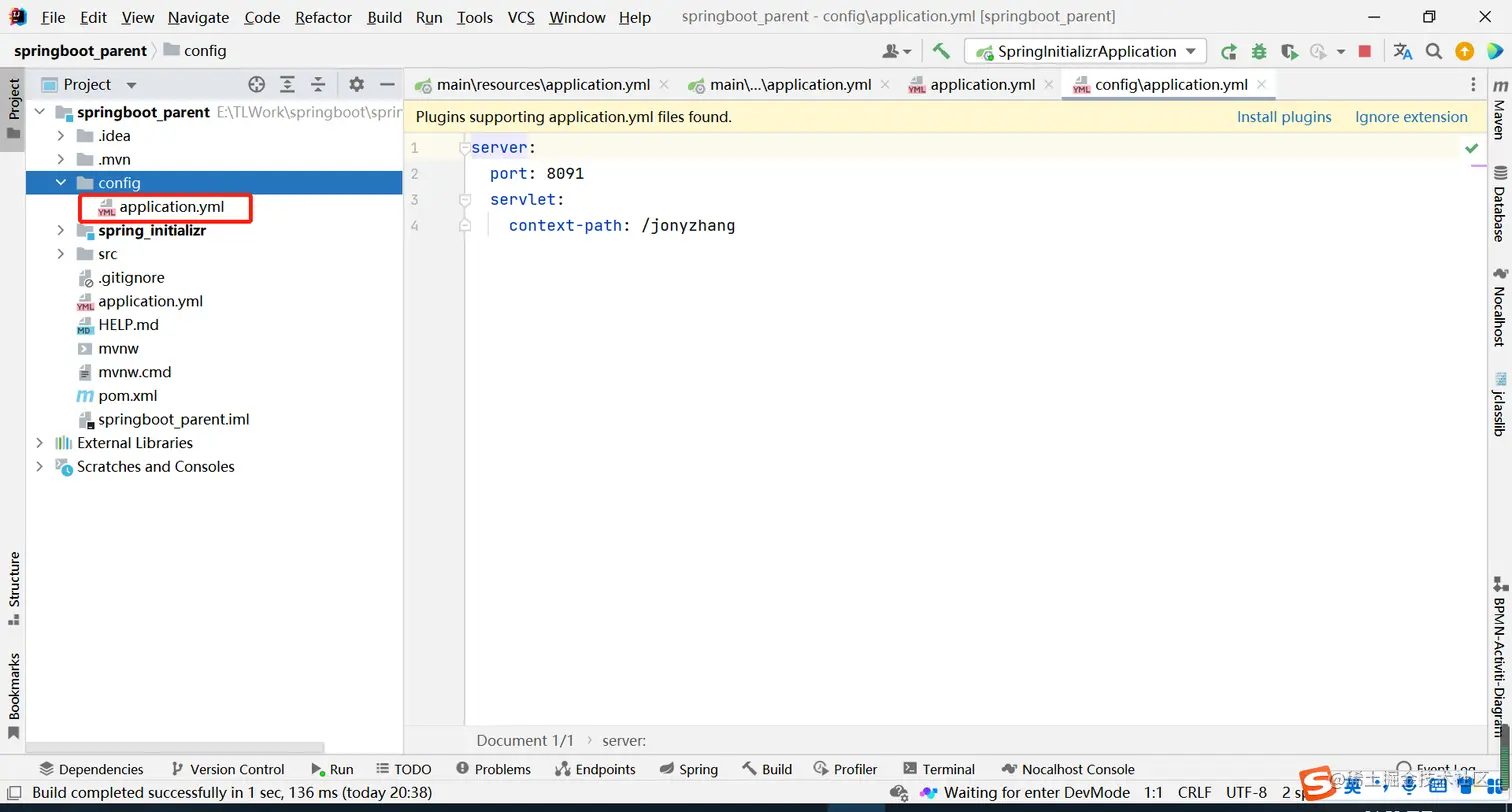
Task: Click the Select Opened File target icon
Action: tap(257, 84)
